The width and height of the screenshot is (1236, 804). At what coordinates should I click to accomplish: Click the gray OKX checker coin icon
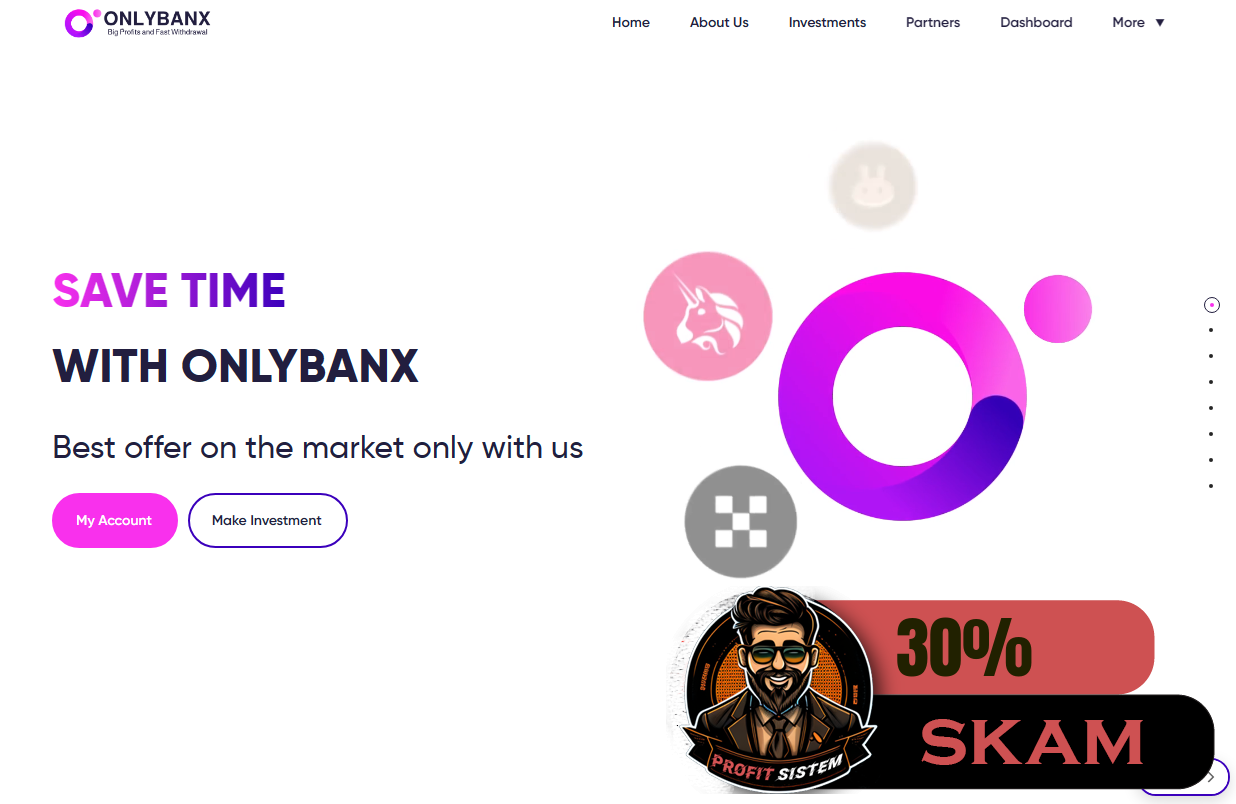[741, 522]
